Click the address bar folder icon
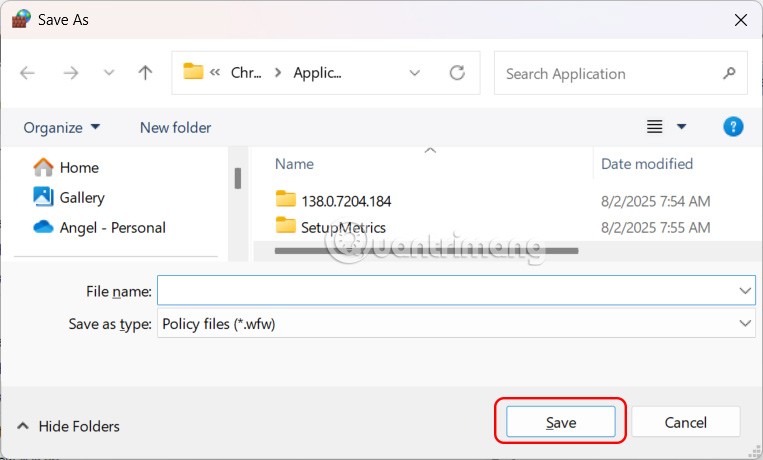 point(194,73)
